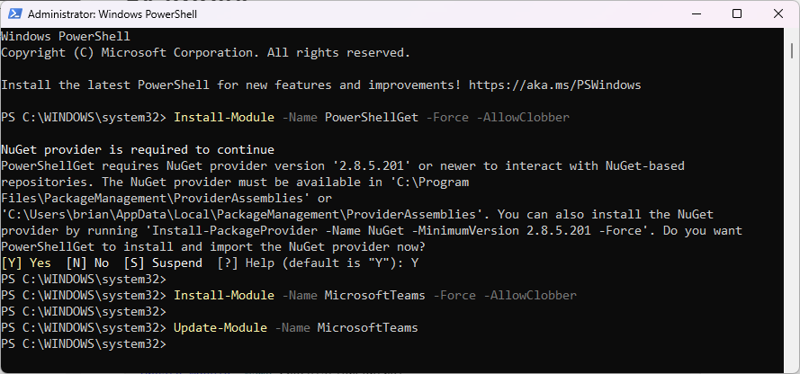Click the Administrator: Windows PowerShell title text
Viewport: 800px width, 374px height.
click(x=112, y=14)
